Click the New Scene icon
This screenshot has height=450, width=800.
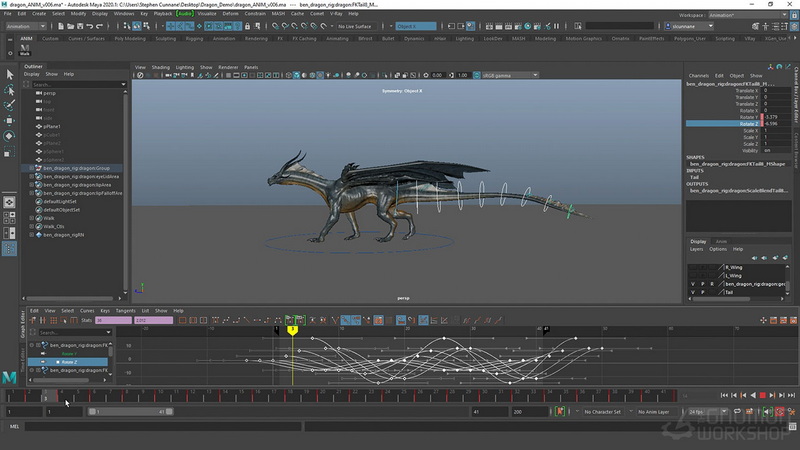click(61, 26)
